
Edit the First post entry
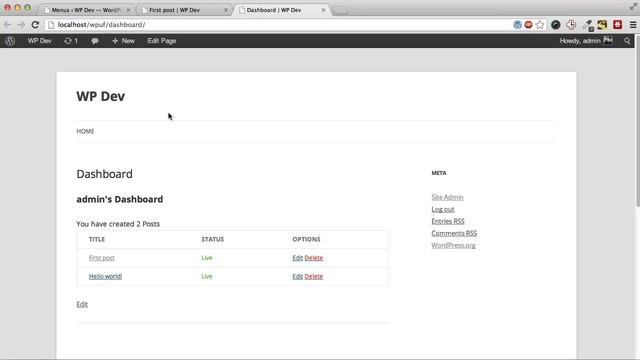point(298,258)
